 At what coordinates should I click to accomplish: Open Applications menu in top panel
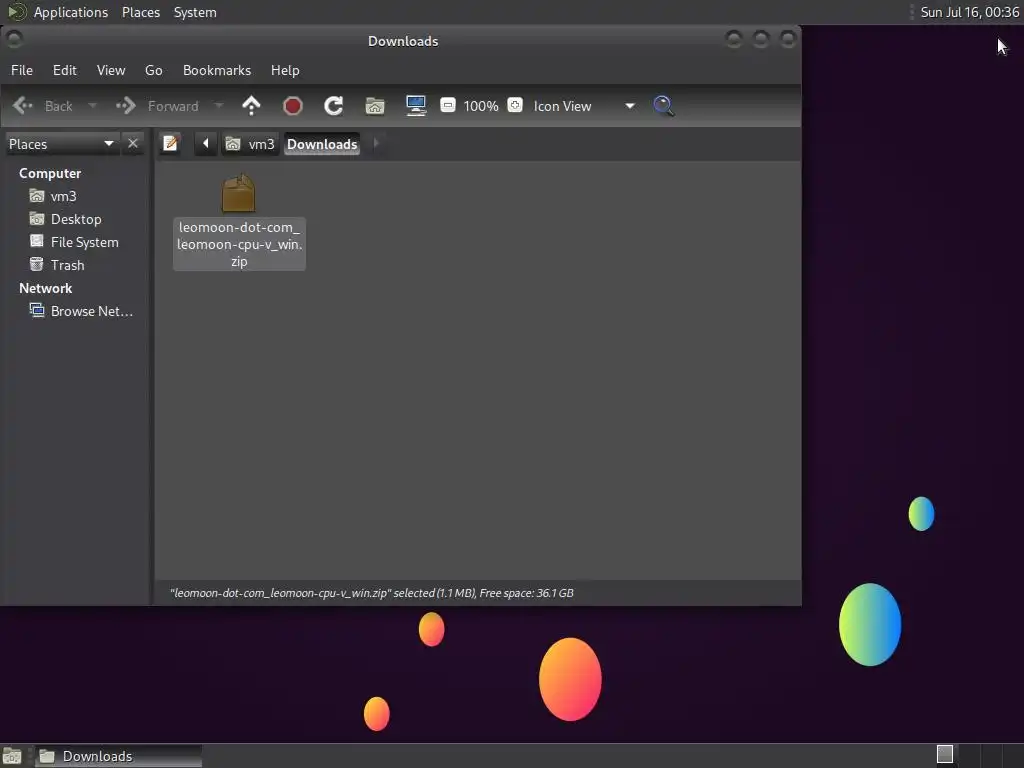pyautogui.click(x=71, y=12)
